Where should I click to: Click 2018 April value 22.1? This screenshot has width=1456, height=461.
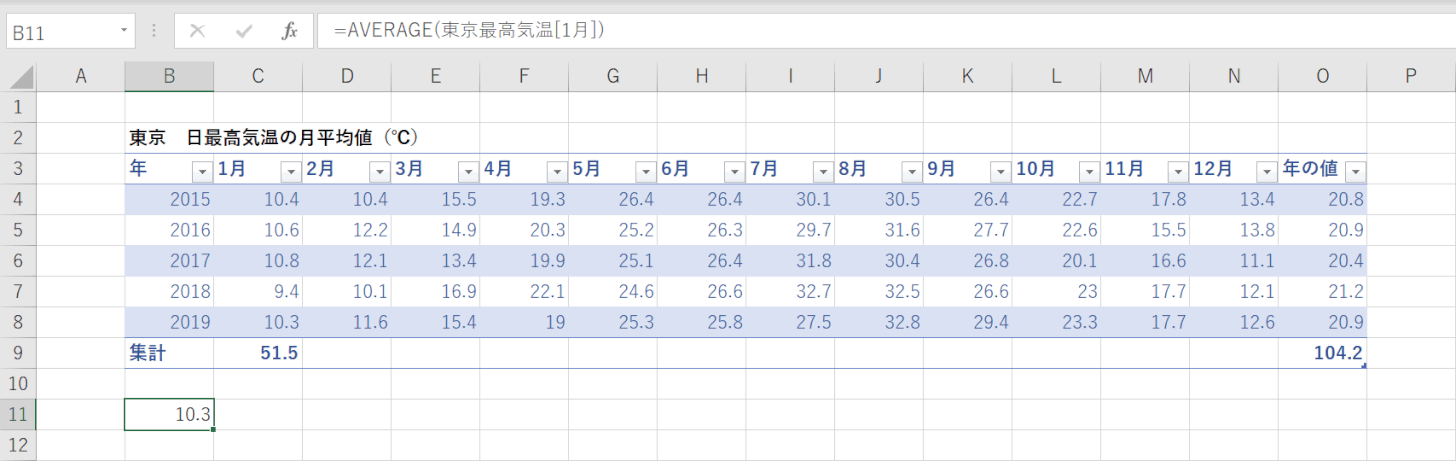click(524, 291)
